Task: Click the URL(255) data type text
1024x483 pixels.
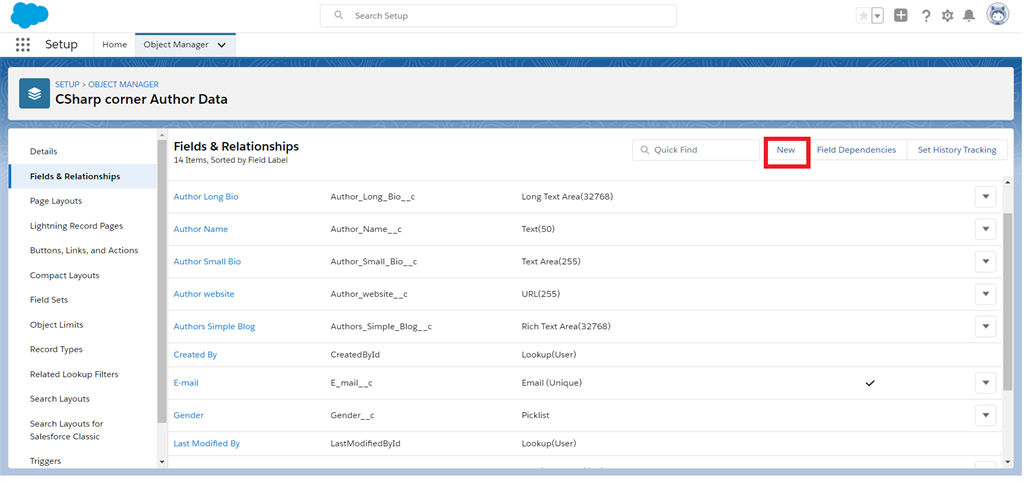Action: tap(541, 294)
